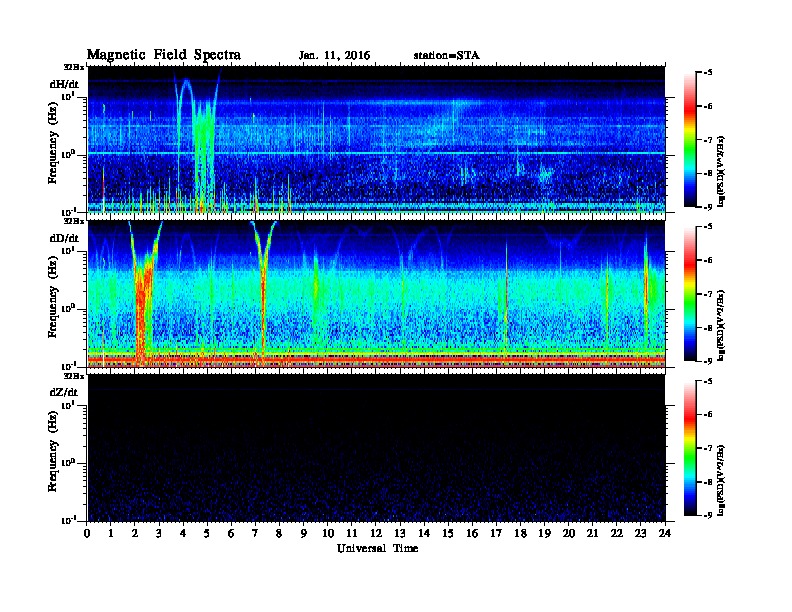Click hour 12 on the Universal Time axis

click(x=376, y=533)
